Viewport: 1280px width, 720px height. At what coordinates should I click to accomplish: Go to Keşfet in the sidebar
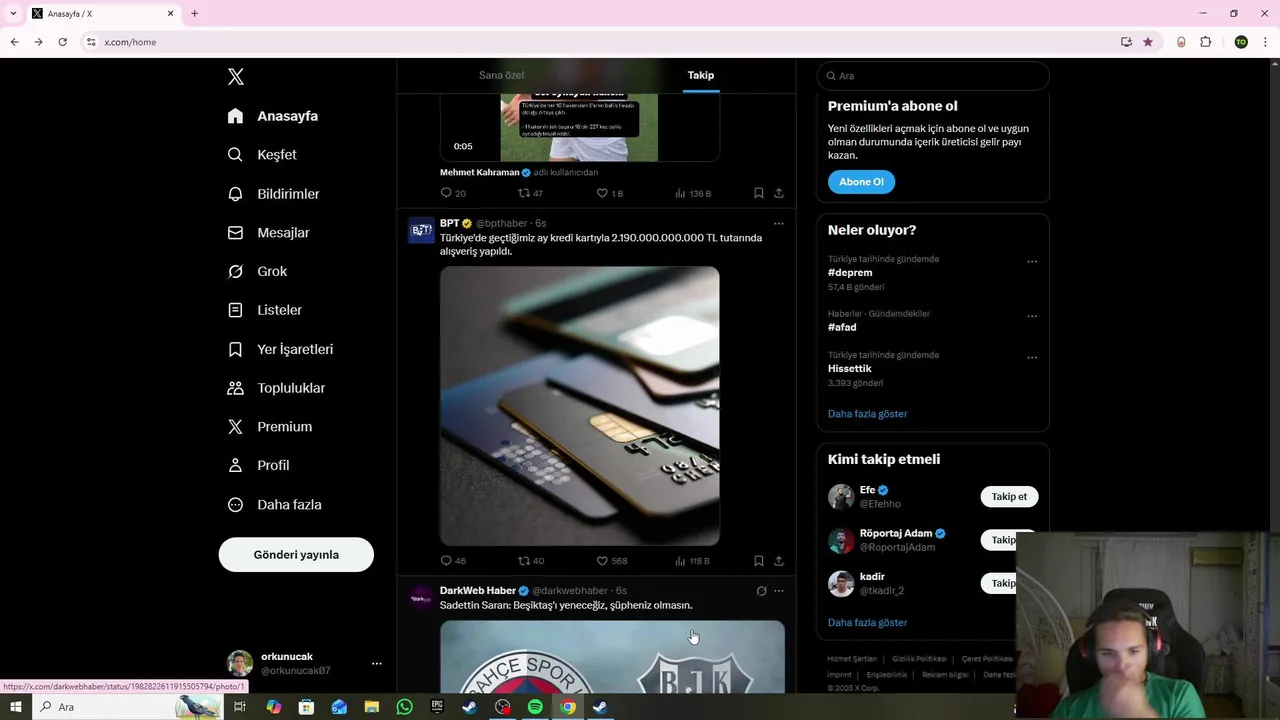[x=262, y=155]
